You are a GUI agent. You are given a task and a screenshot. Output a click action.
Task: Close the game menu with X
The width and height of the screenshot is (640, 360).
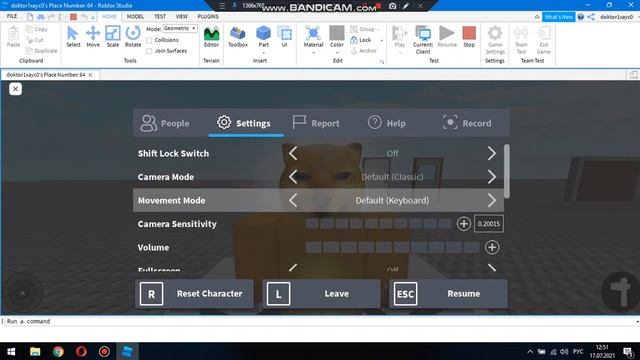click(x=15, y=89)
